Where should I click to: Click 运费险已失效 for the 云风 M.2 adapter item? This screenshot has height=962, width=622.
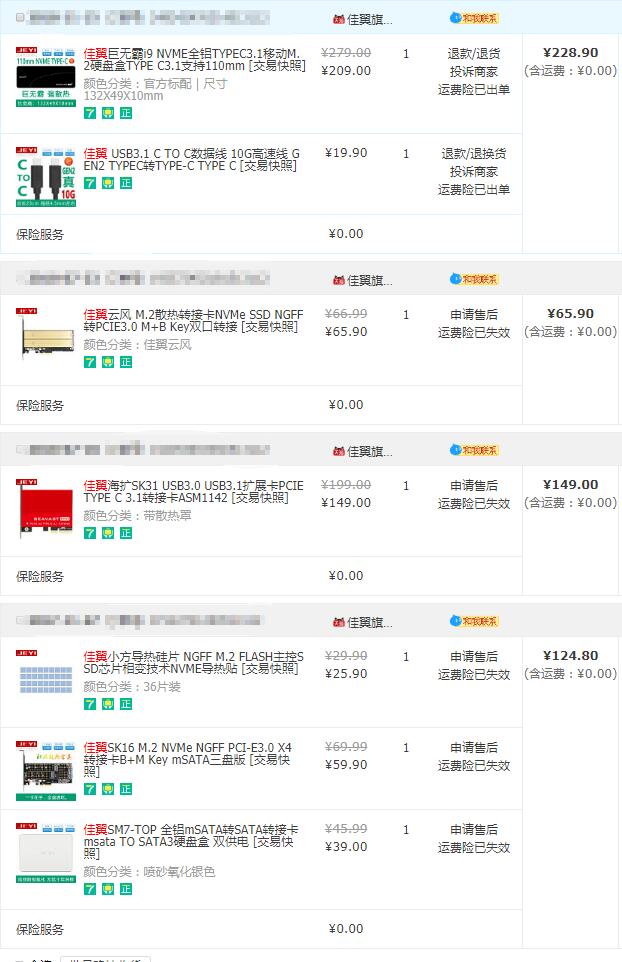tap(474, 333)
